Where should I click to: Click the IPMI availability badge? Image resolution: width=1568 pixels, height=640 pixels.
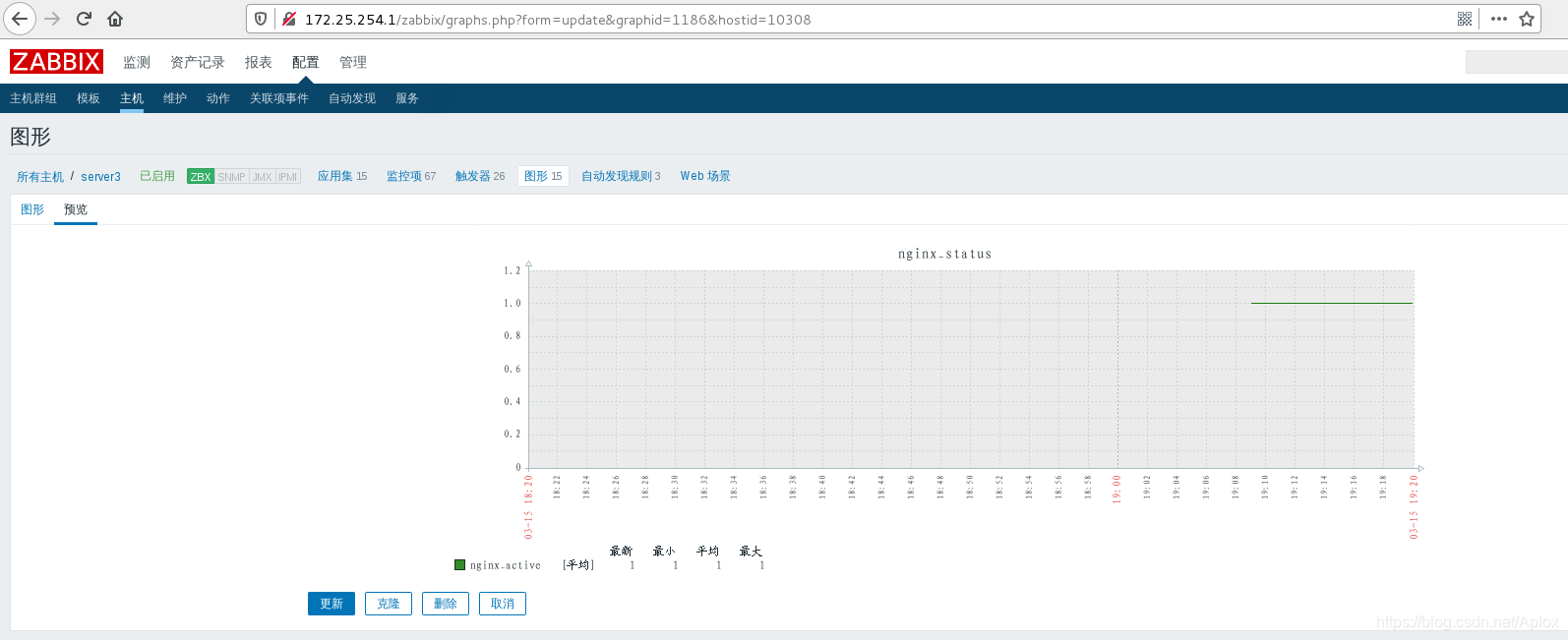click(x=287, y=177)
